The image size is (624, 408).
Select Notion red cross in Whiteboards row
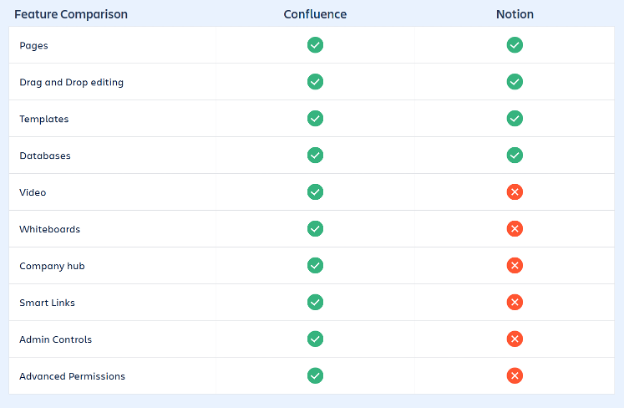point(515,228)
